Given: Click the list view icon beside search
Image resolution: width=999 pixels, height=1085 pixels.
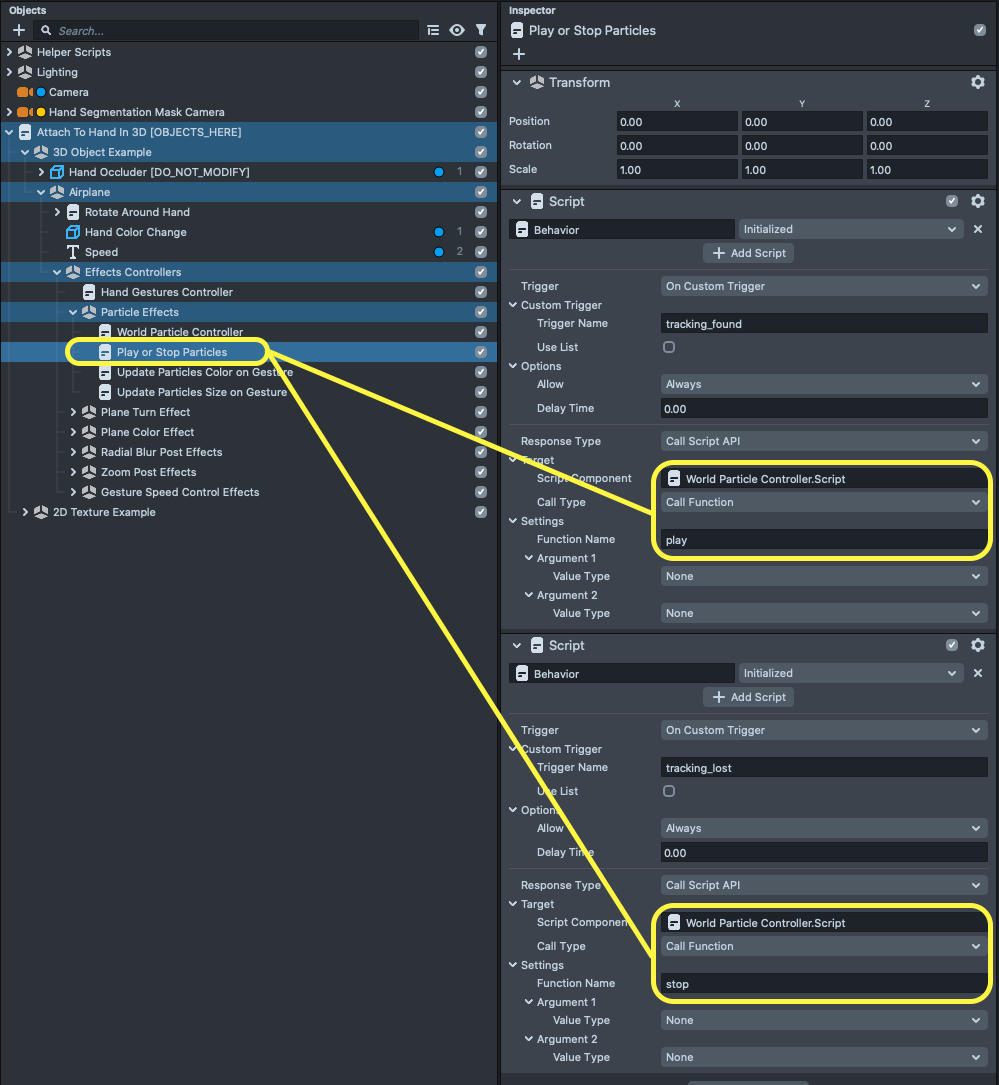Looking at the screenshot, I should point(433,31).
